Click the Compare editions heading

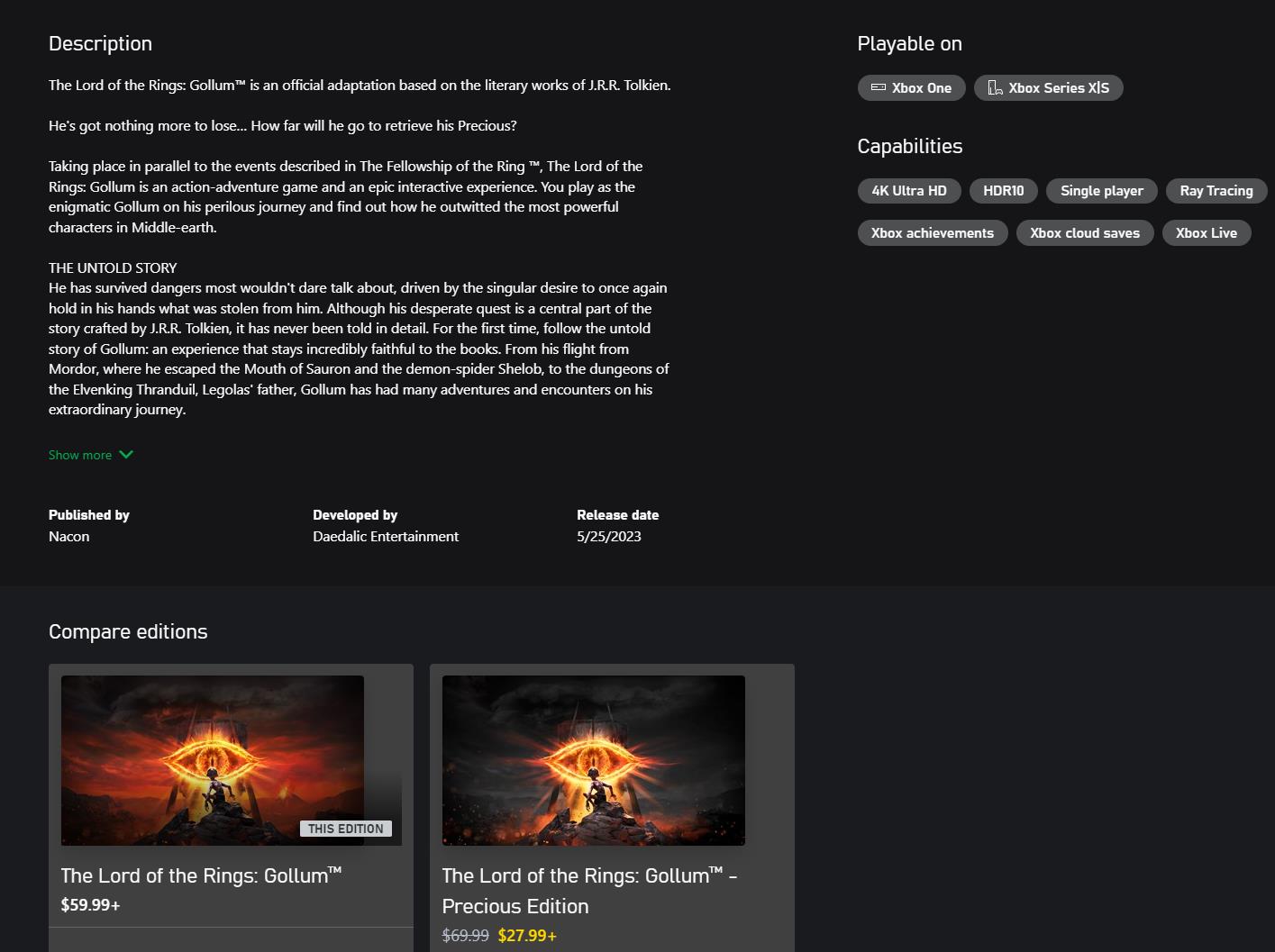(x=128, y=632)
